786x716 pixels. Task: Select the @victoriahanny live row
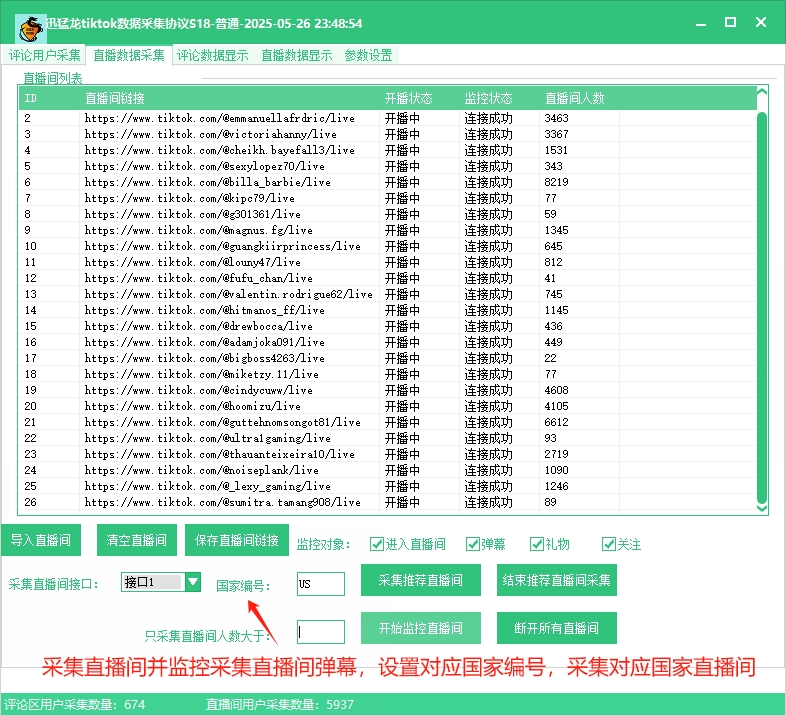387,134
